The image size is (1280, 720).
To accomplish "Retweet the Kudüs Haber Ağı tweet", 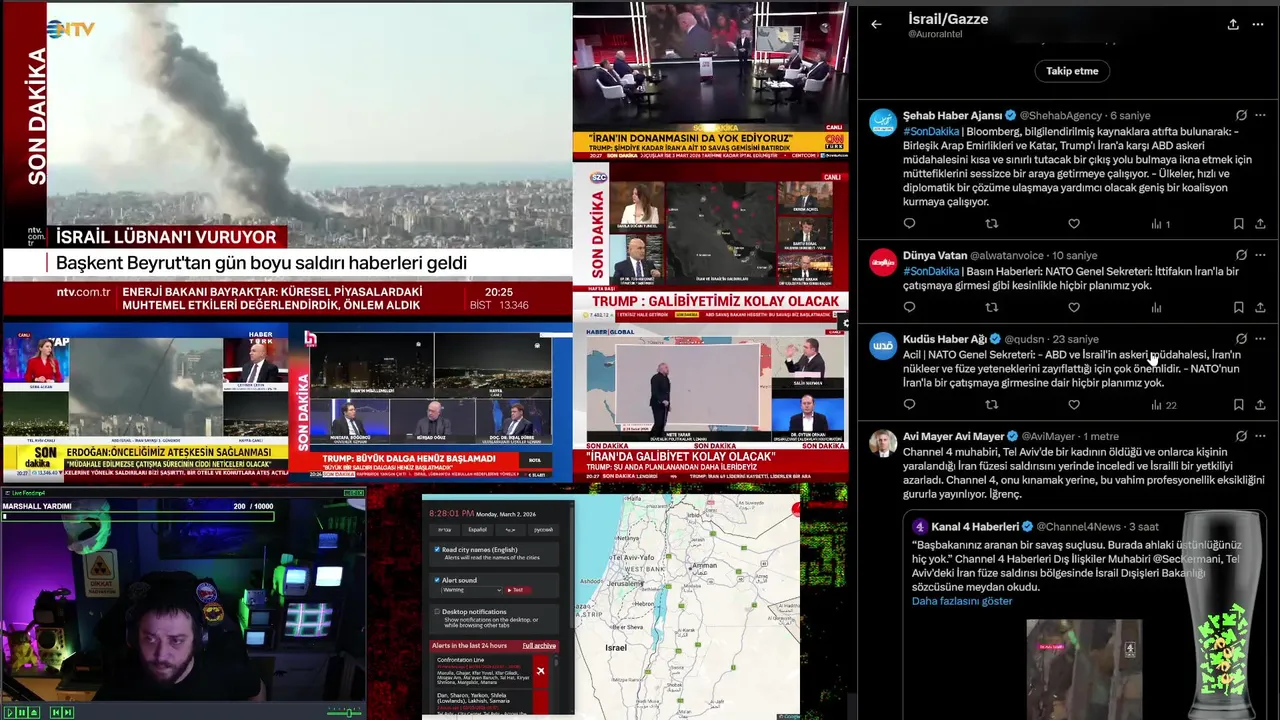I will [x=992, y=405].
